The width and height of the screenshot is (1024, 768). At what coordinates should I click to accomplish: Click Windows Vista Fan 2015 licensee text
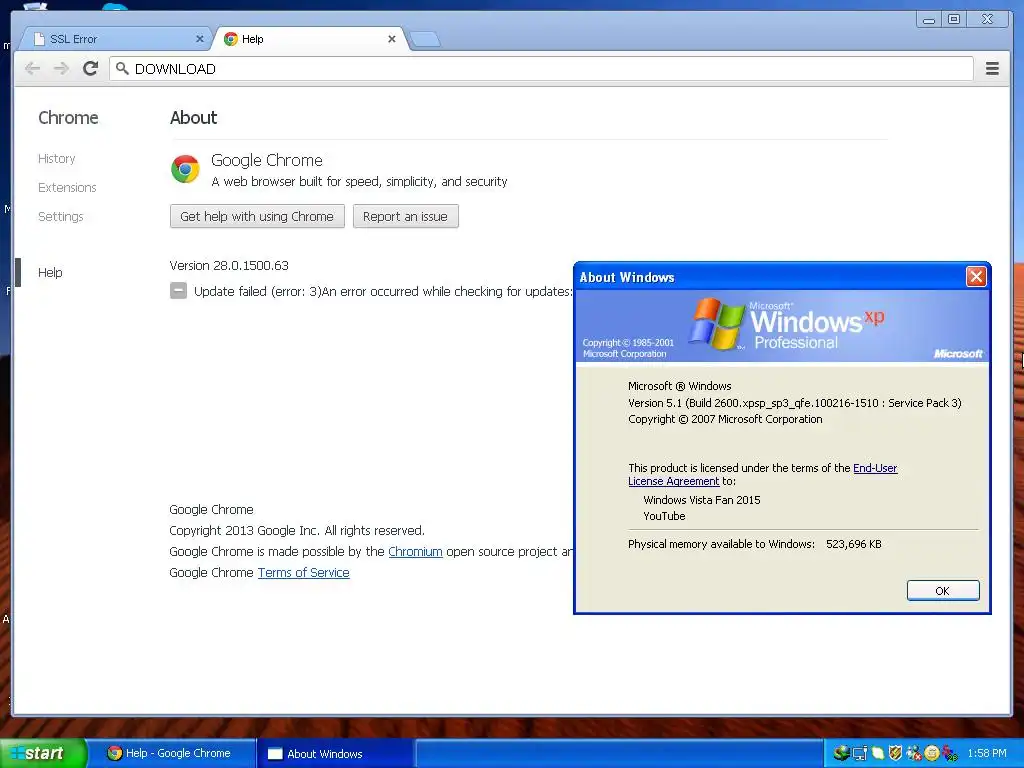pyautogui.click(x=702, y=500)
